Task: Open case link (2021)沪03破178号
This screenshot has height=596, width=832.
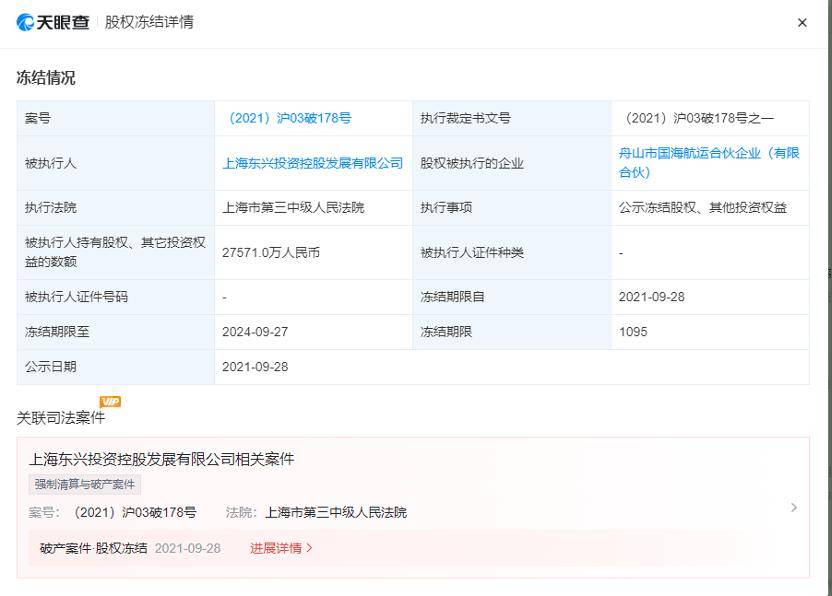Action: [x=290, y=118]
